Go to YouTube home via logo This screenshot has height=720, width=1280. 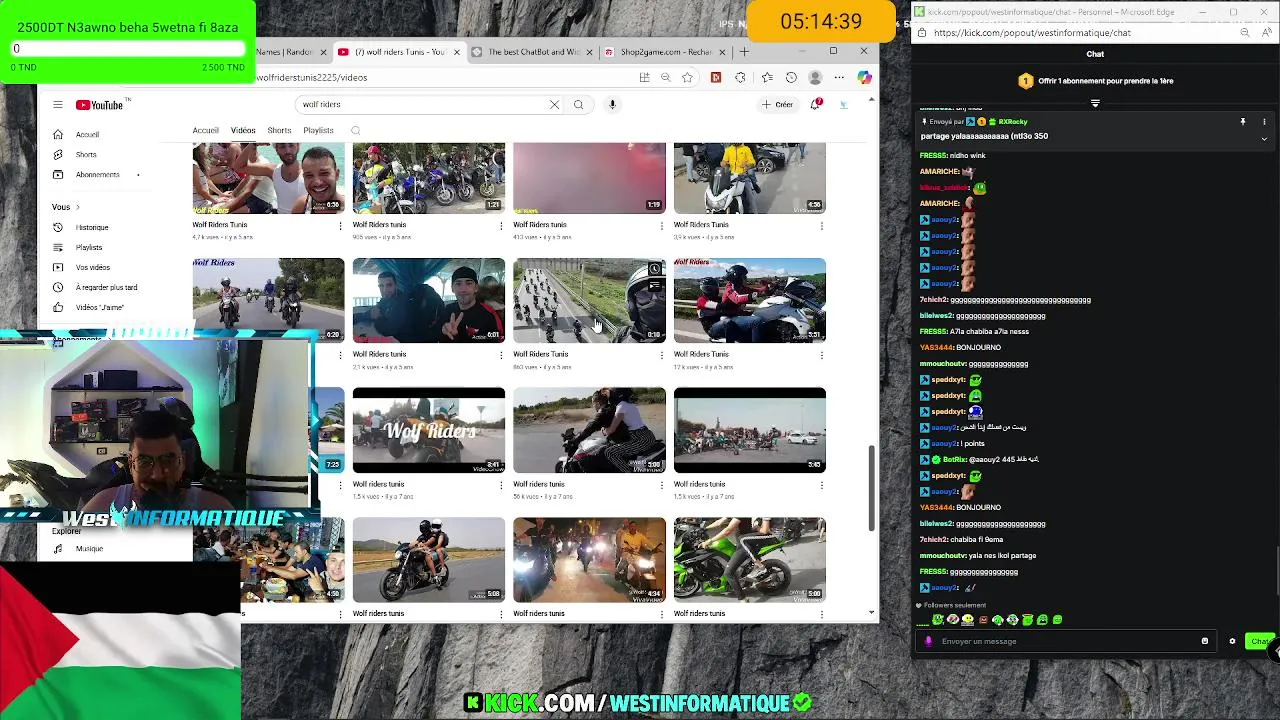tap(100, 105)
